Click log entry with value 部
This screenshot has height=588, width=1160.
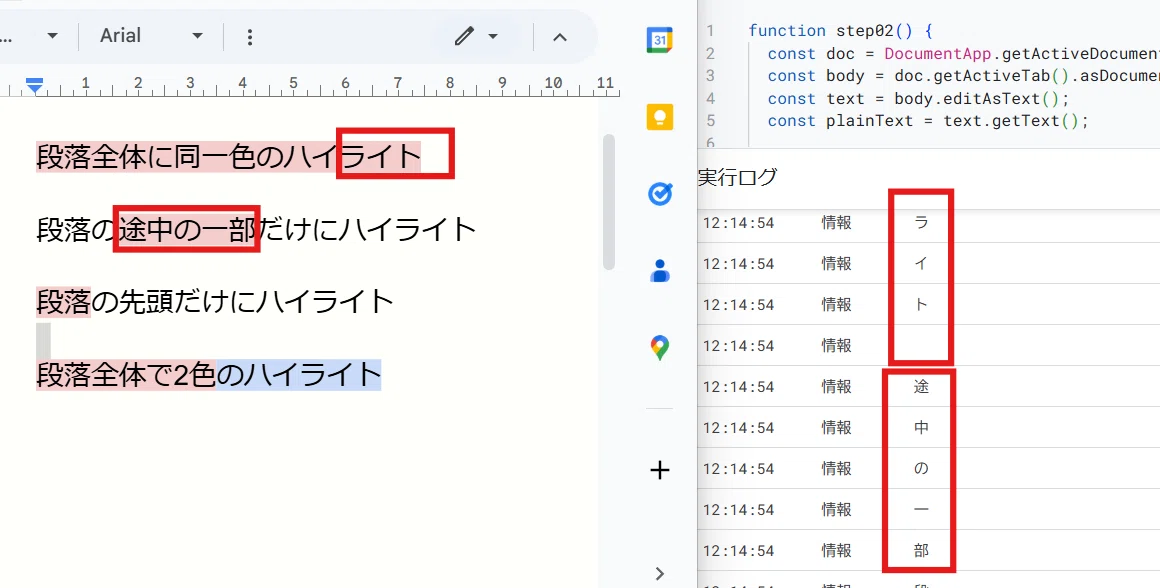tap(928, 550)
